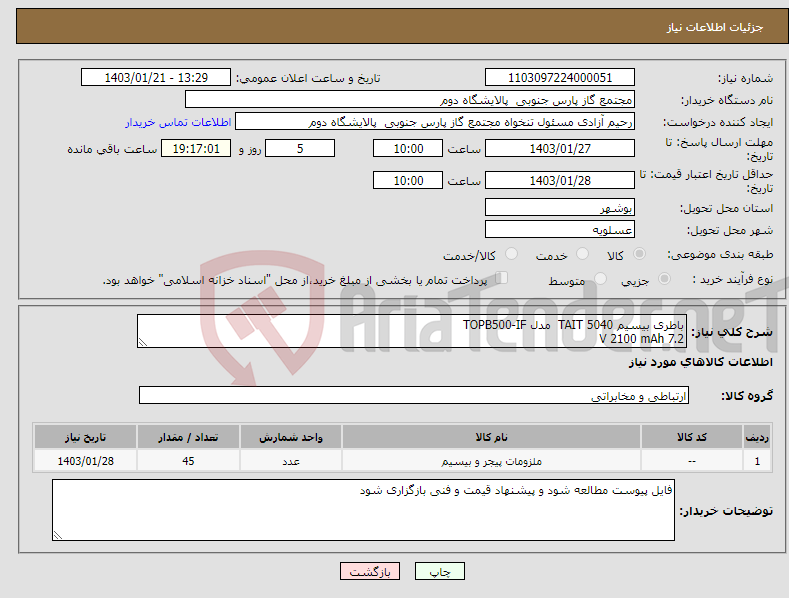Click the ردیف column header
This screenshot has height=598, width=789.
757,437
